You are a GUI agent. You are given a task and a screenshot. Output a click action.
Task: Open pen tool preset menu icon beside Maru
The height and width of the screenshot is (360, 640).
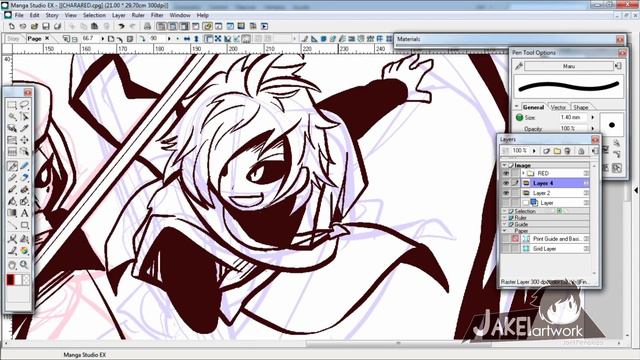click(618, 66)
